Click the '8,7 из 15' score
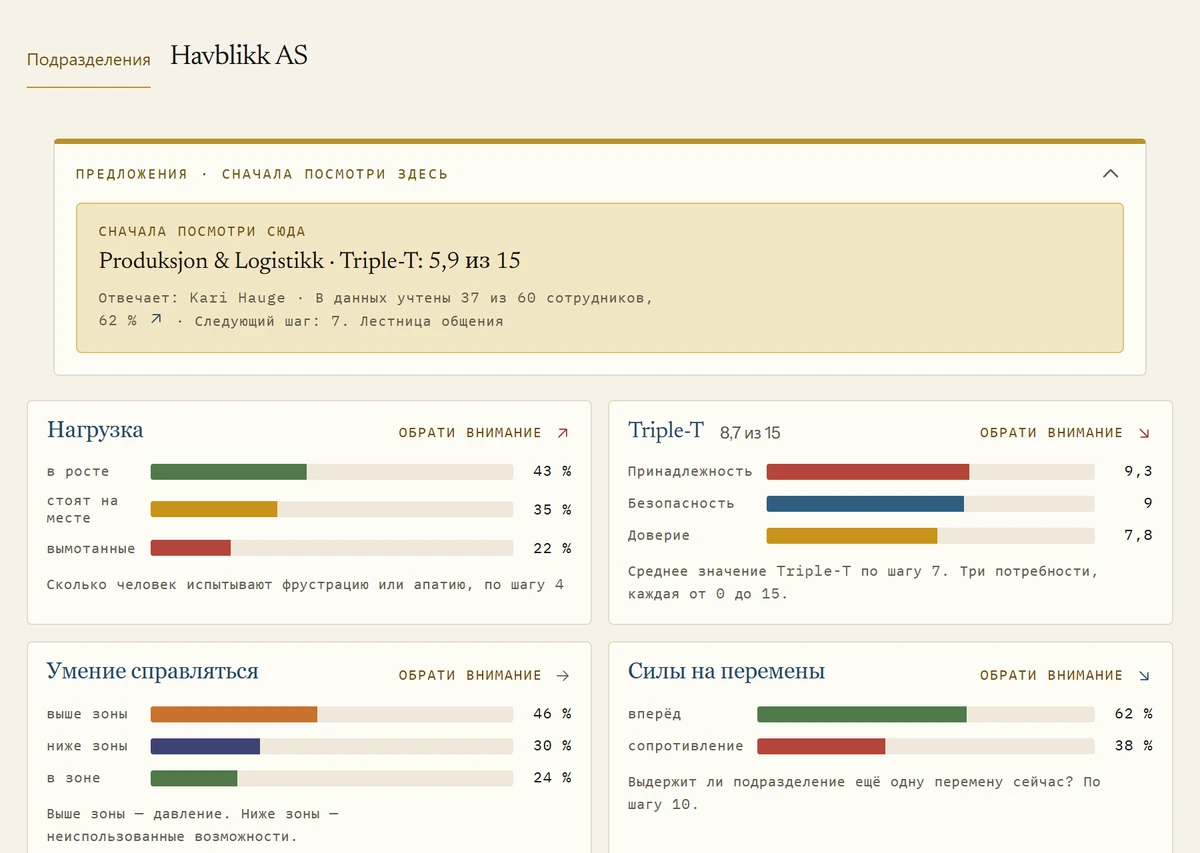 pos(750,433)
